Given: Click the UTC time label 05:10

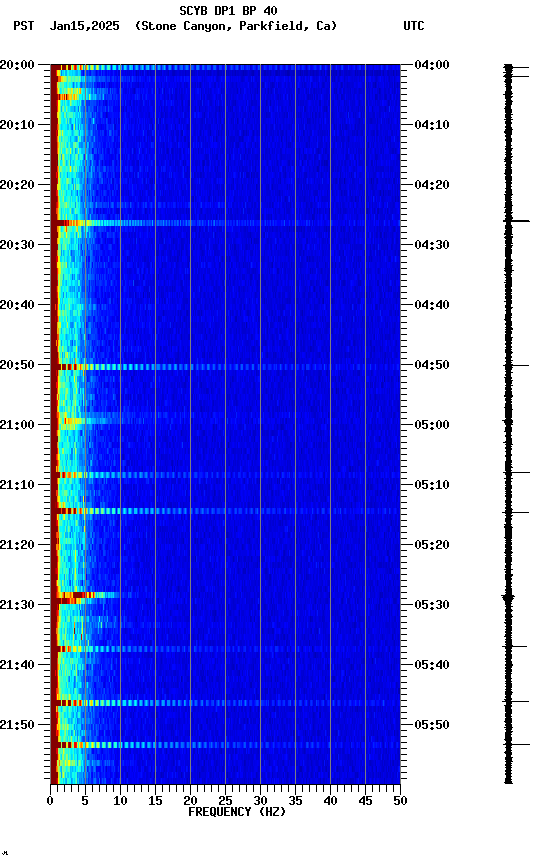Looking at the screenshot, I should 432,485.
